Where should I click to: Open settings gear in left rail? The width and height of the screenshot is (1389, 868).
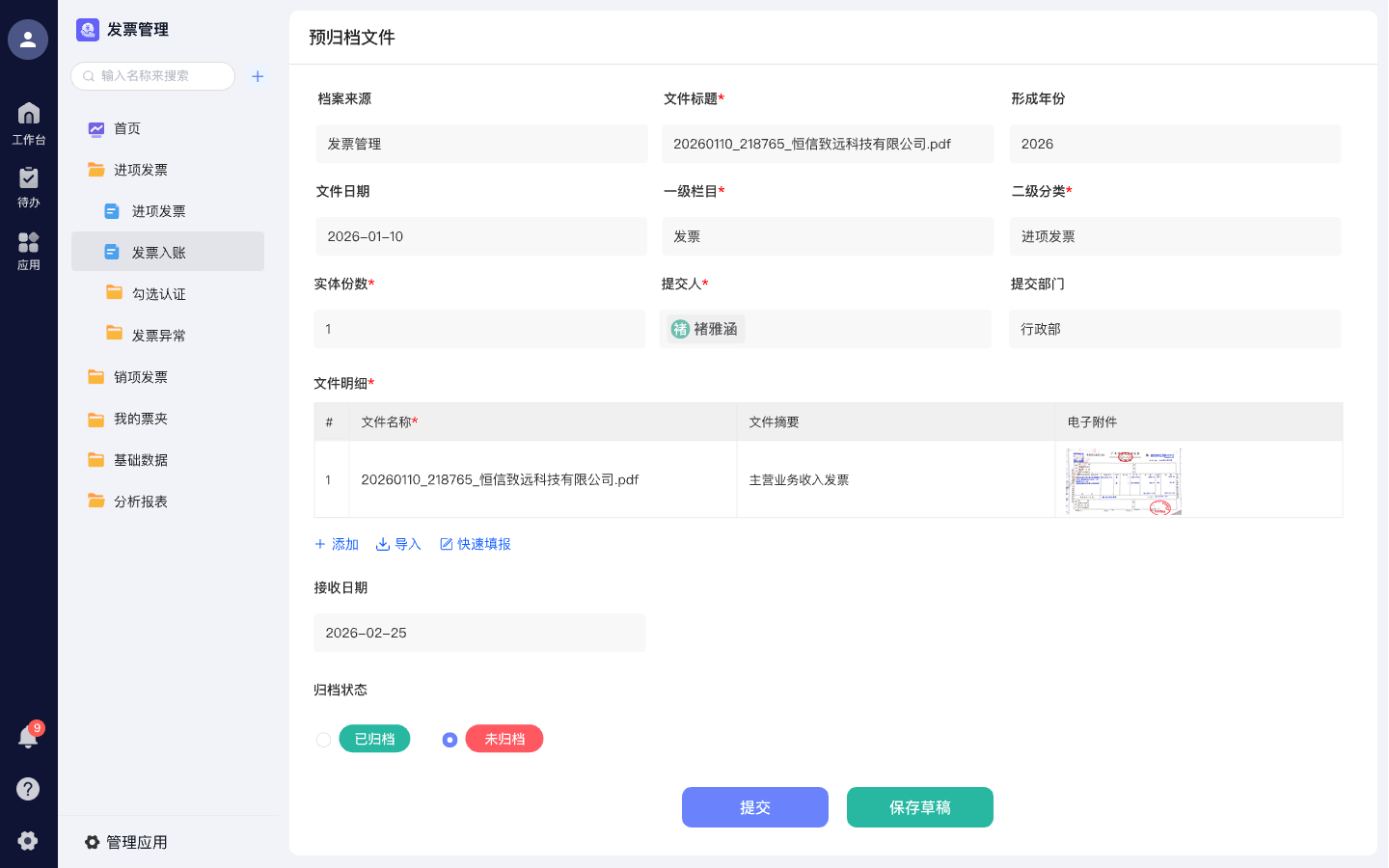tap(28, 840)
